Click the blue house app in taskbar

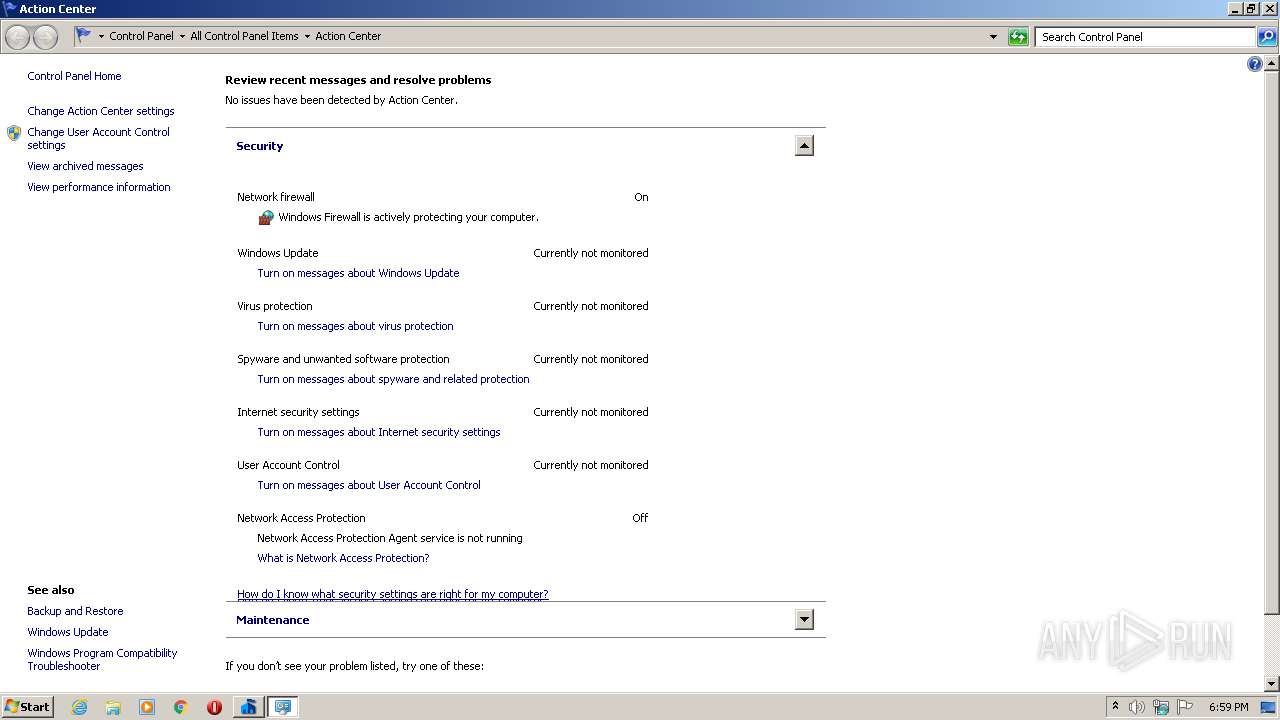tap(248, 707)
